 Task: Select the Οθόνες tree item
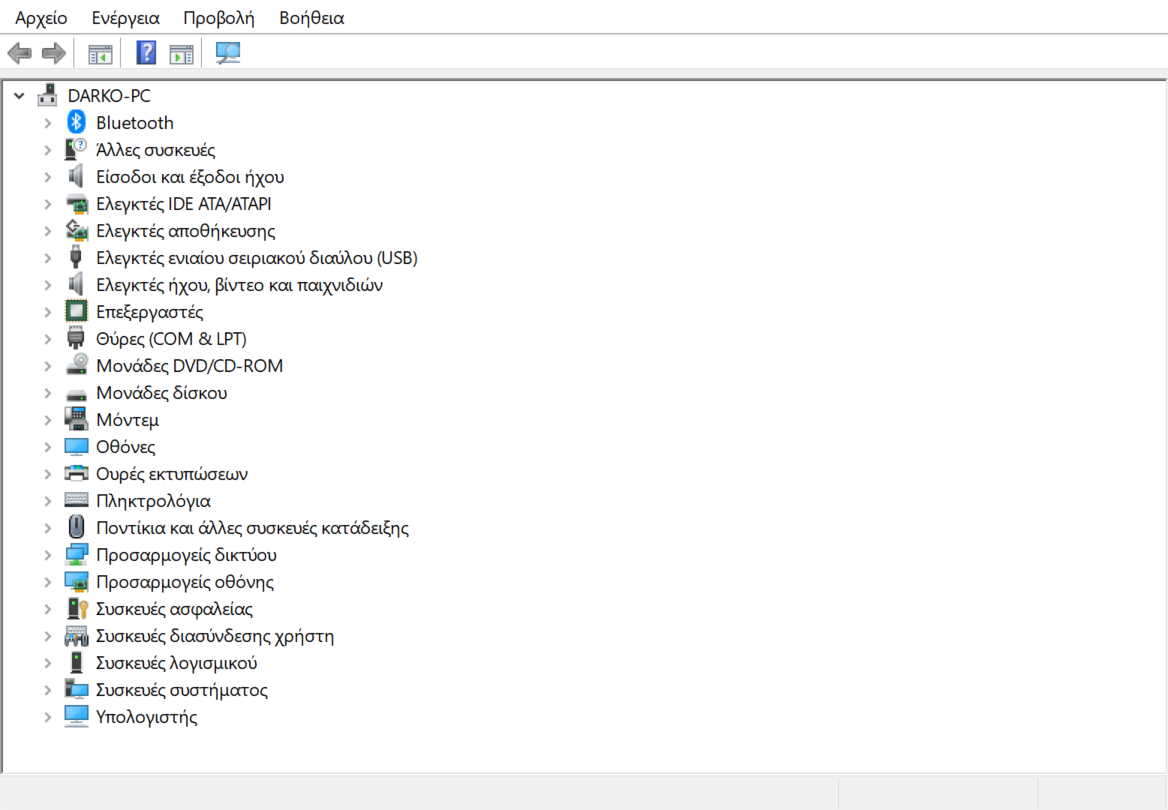125,447
